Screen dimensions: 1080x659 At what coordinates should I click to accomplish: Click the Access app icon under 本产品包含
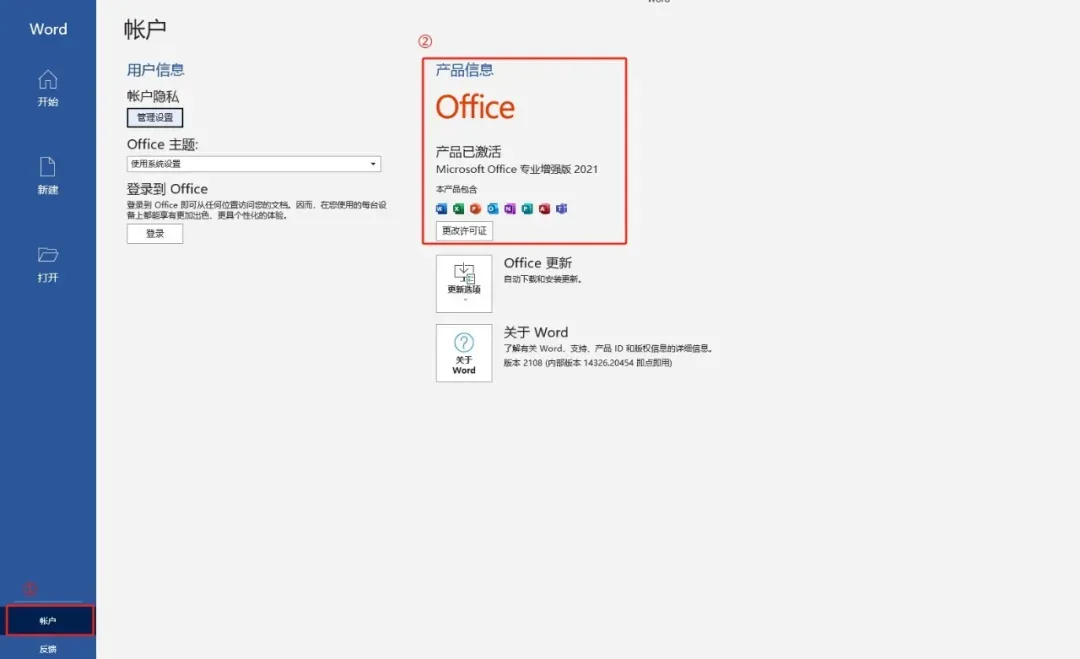pyautogui.click(x=545, y=209)
